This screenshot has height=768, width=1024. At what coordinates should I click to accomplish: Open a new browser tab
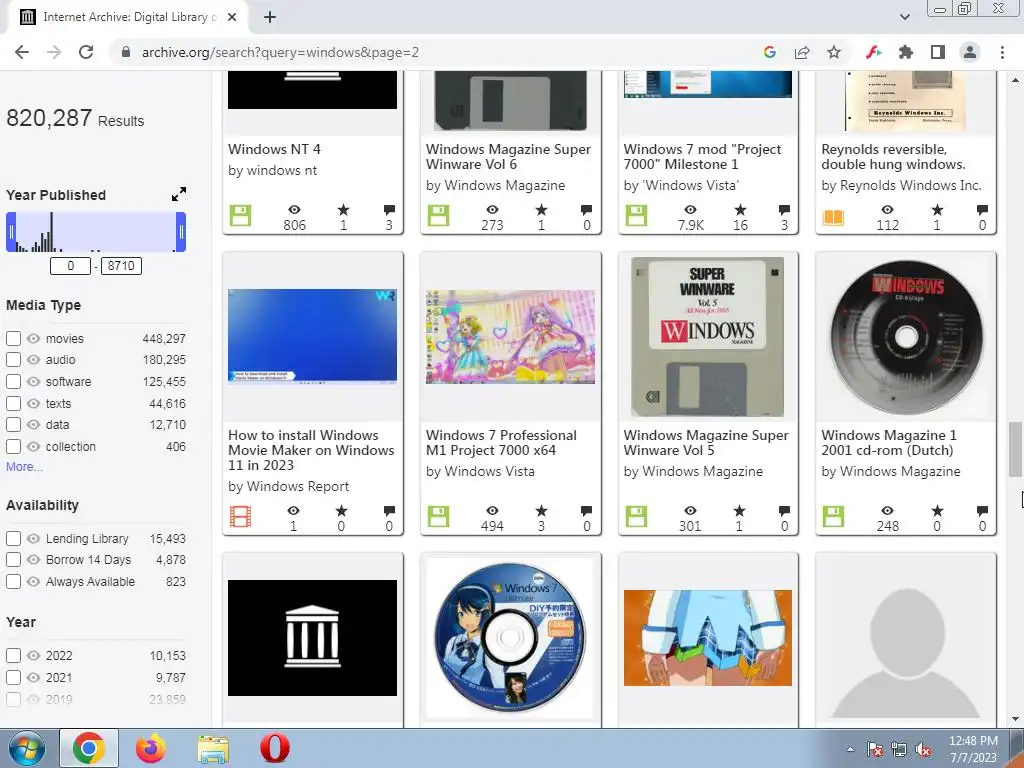pyautogui.click(x=270, y=18)
